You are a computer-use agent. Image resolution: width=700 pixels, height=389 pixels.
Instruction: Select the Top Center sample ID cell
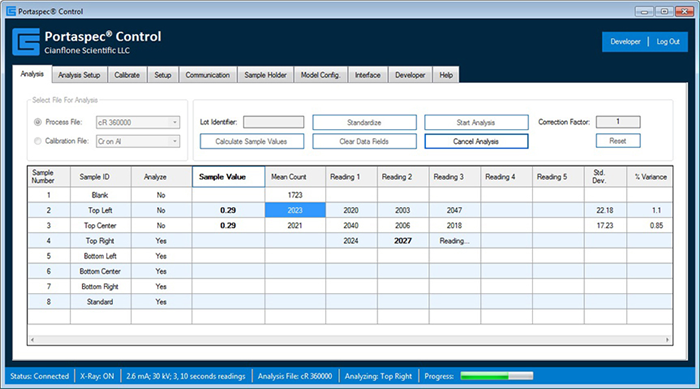pos(100,226)
